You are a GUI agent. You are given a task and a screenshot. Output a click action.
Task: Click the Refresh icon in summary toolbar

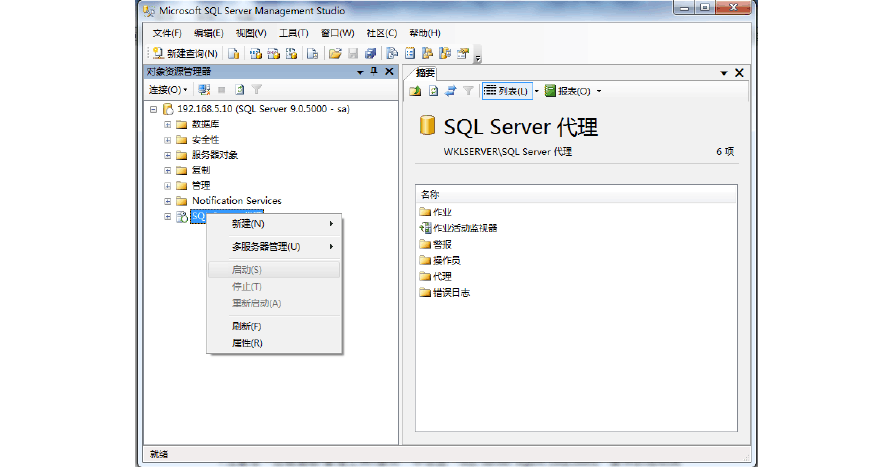coord(433,91)
